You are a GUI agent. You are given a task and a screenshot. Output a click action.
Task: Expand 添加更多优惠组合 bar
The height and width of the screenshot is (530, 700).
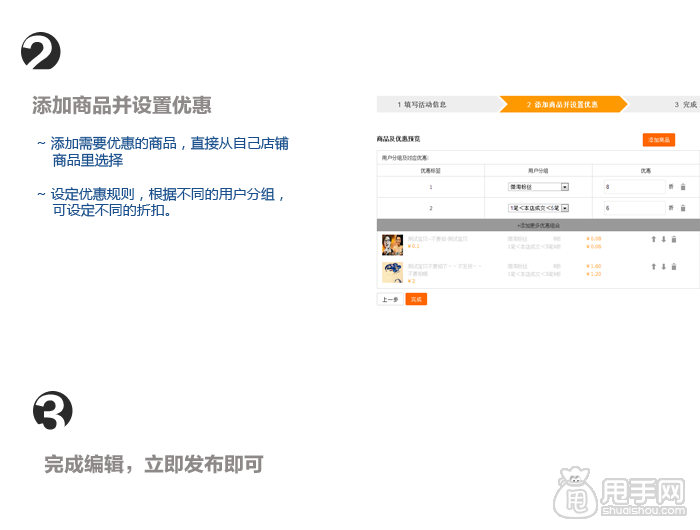538,226
